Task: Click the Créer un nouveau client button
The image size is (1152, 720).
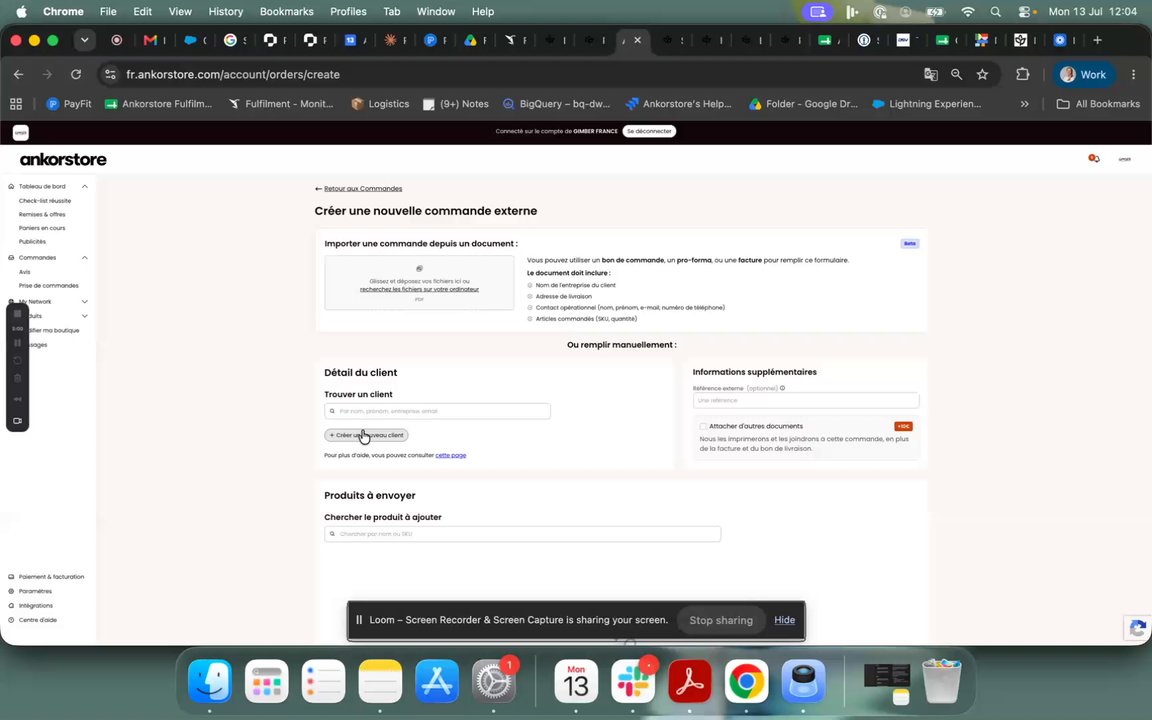Action: click(x=366, y=435)
